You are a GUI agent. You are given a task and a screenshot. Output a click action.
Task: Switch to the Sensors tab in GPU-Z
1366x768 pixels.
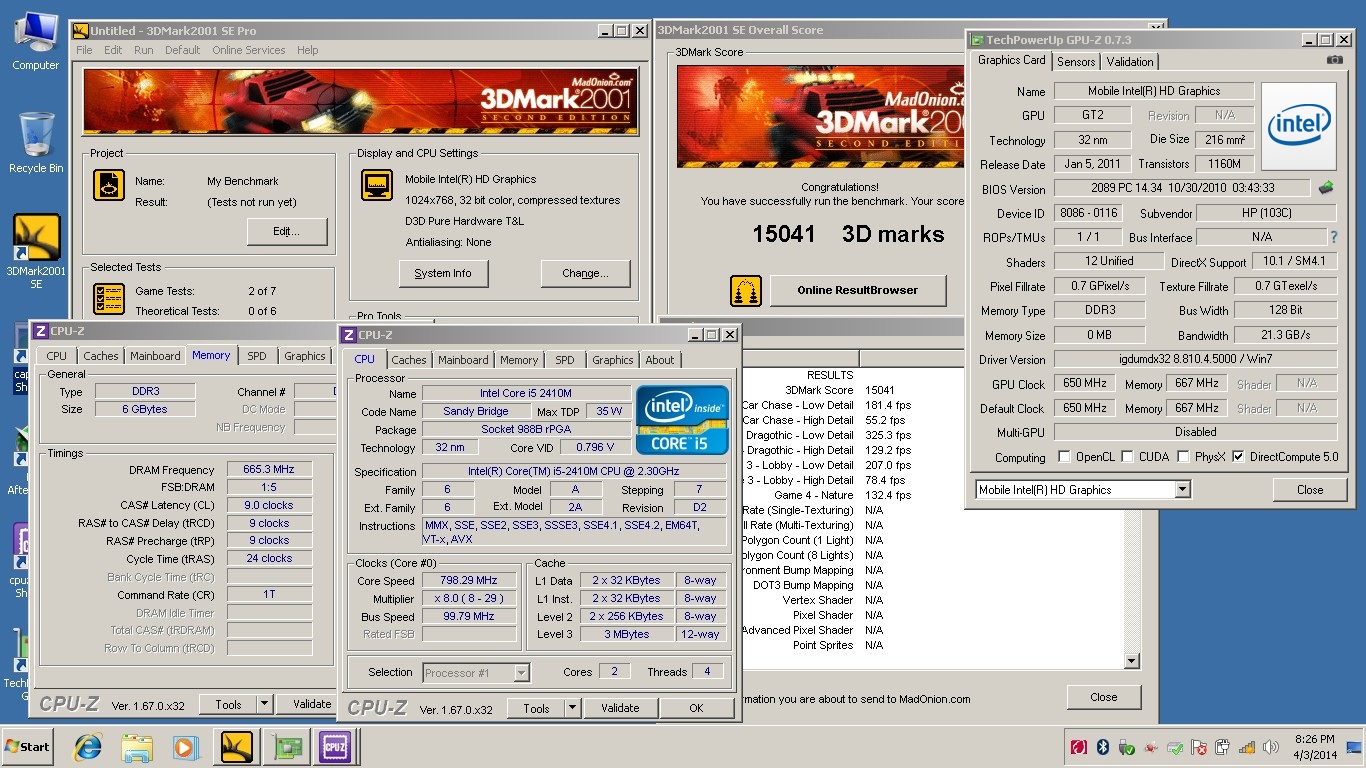point(1076,62)
